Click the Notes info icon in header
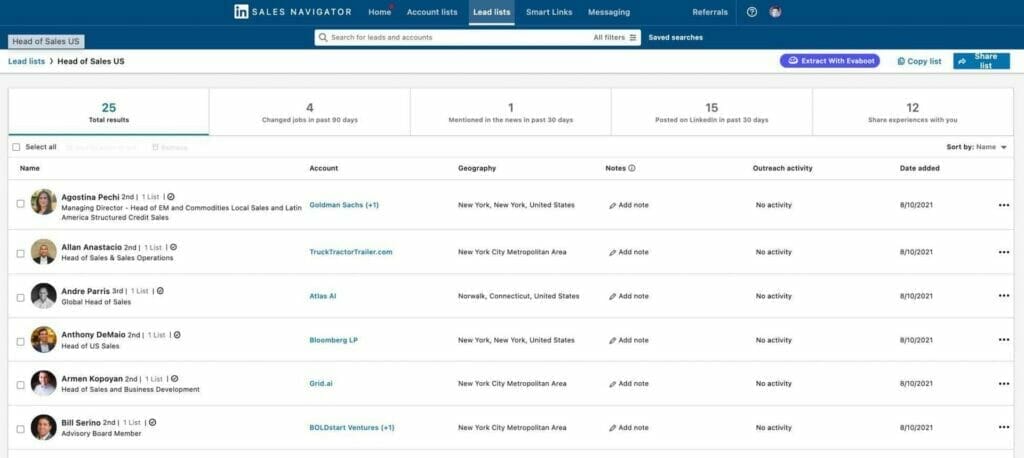 coord(631,168)
